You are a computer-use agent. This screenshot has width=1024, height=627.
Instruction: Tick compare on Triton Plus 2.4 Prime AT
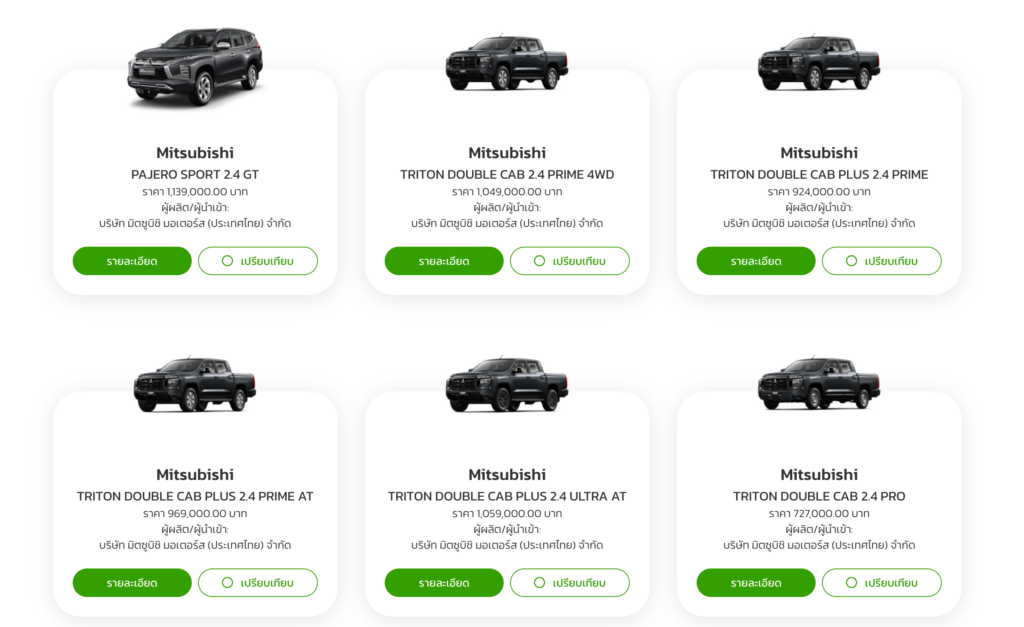(258, 583)
